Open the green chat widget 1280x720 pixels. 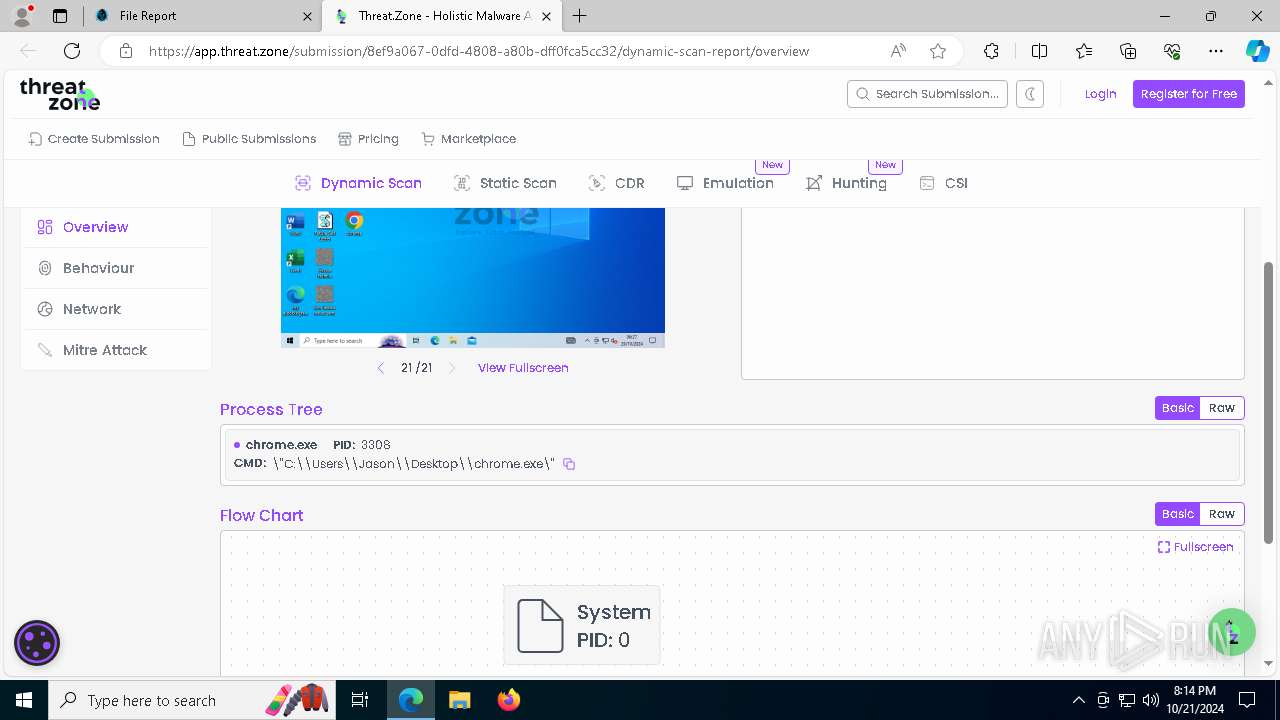click(x=1232, y=632)
